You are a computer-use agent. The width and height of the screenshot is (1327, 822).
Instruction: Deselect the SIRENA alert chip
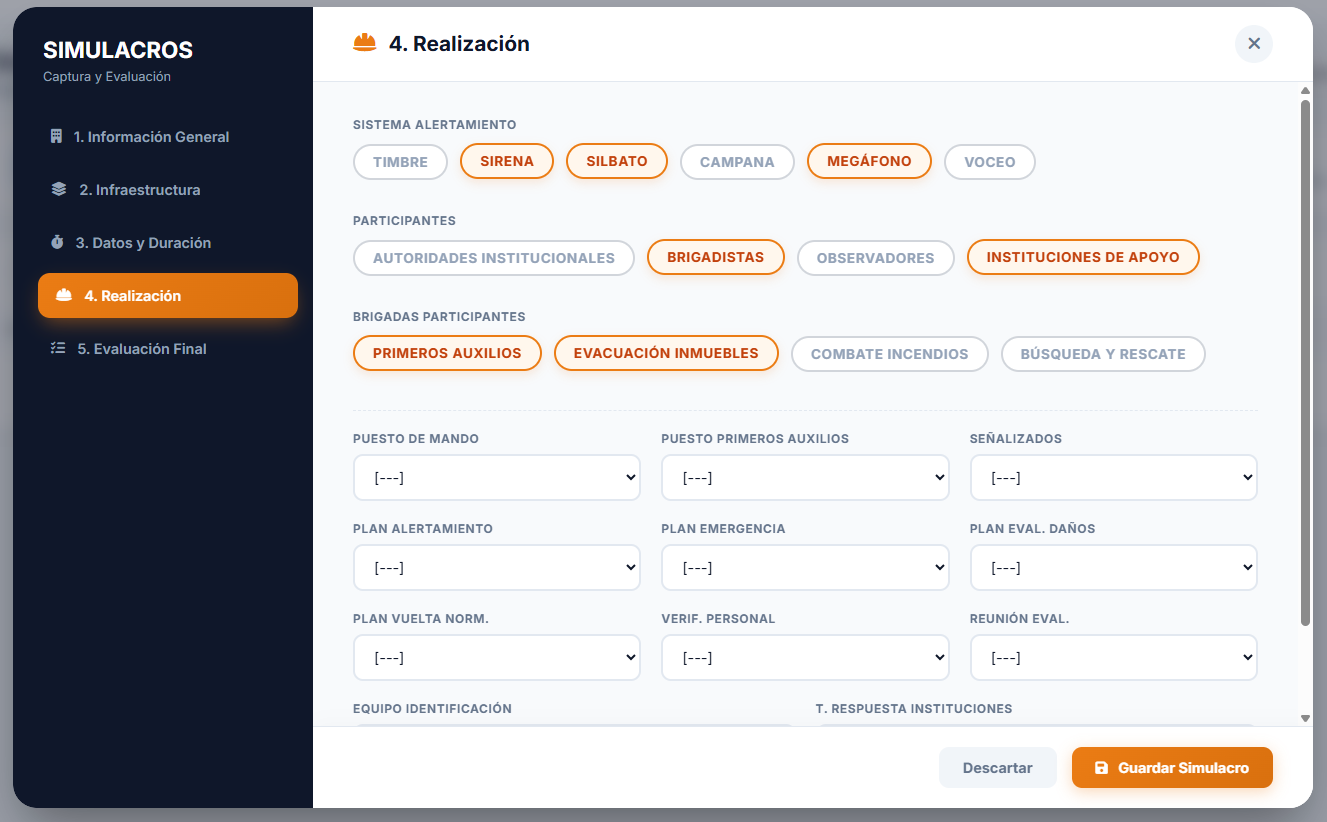point(507,161)
